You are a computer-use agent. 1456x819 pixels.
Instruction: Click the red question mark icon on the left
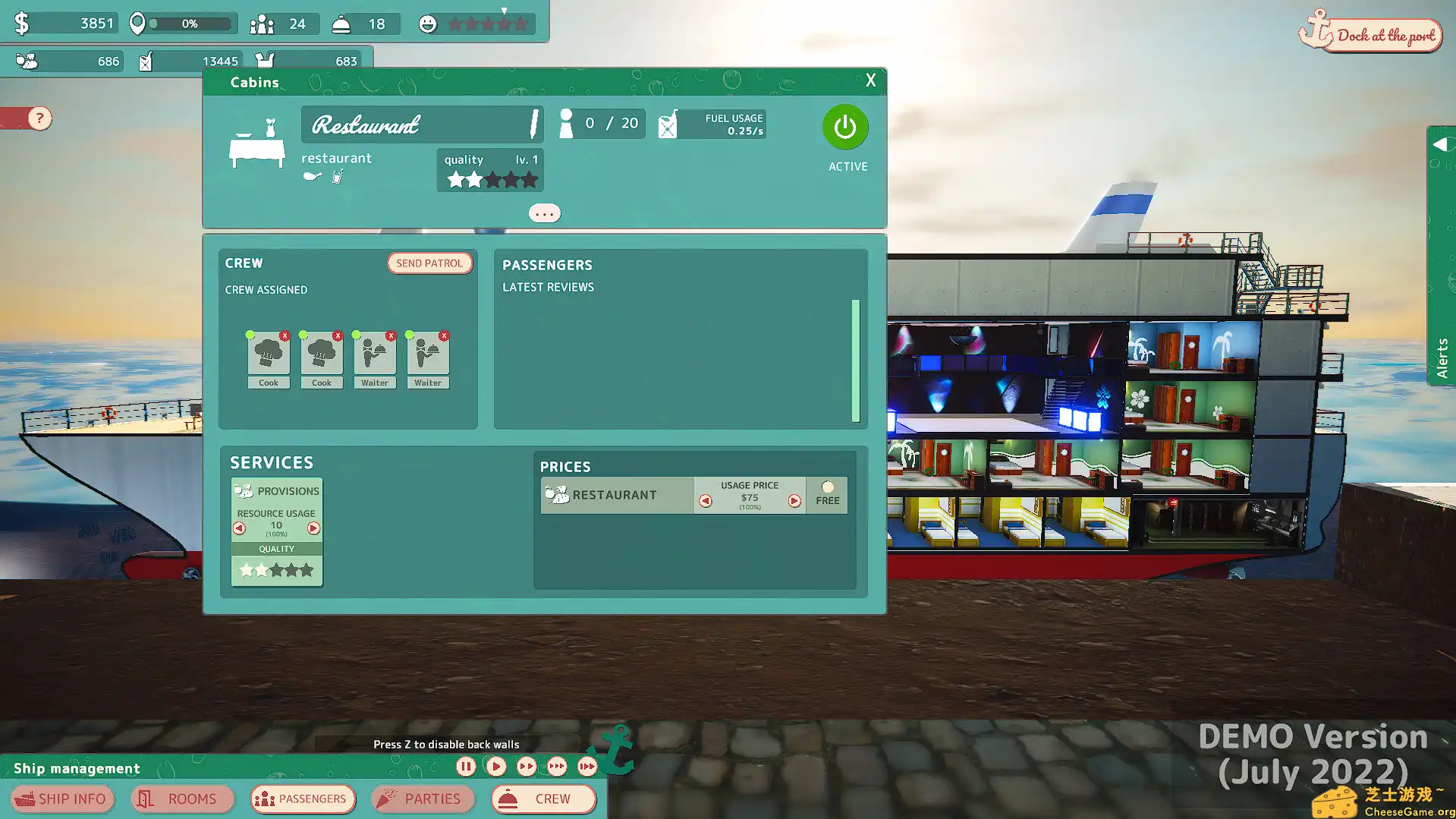point(39,118)
